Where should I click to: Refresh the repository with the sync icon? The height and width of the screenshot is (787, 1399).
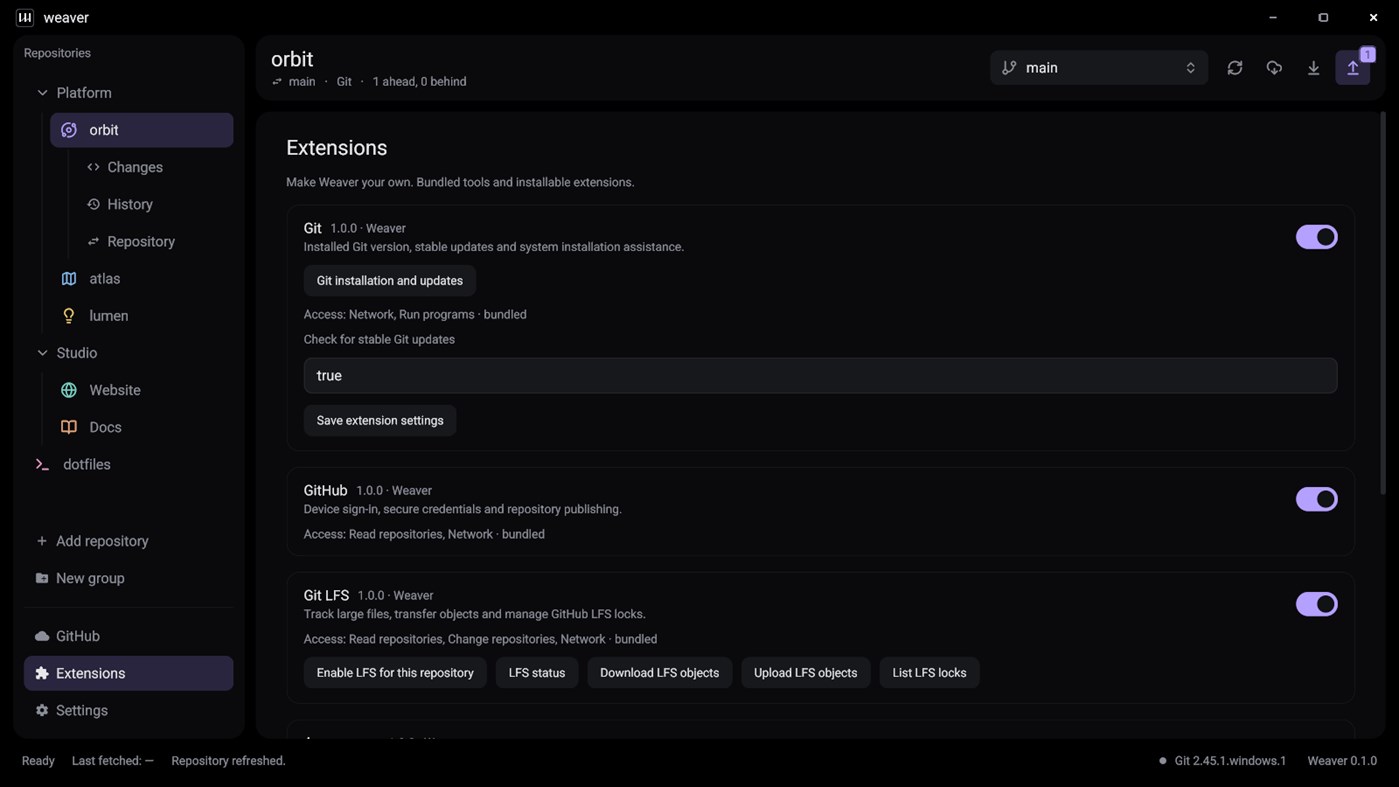tap(1235, 68)
